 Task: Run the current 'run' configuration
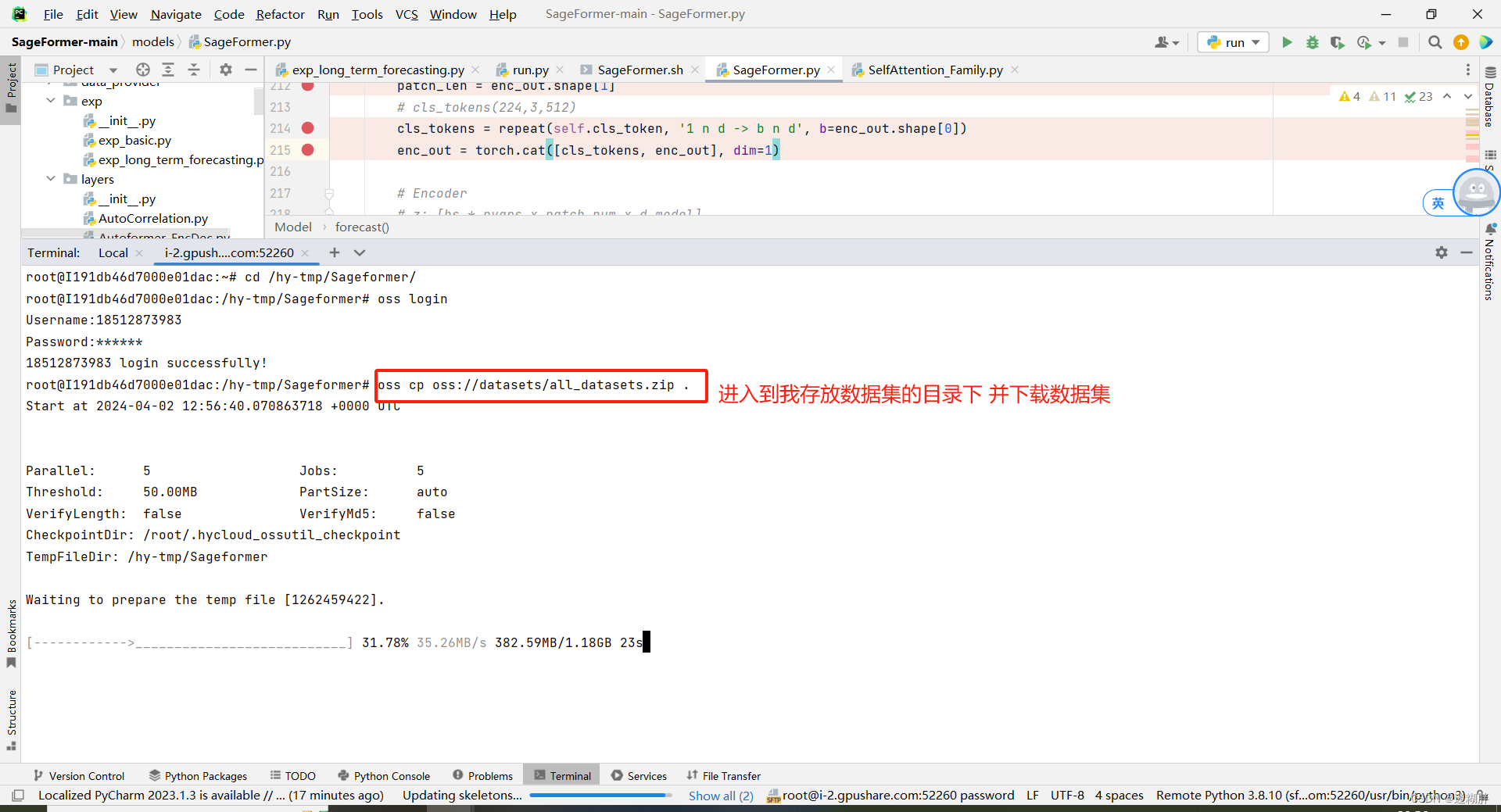coord(1287,42)
